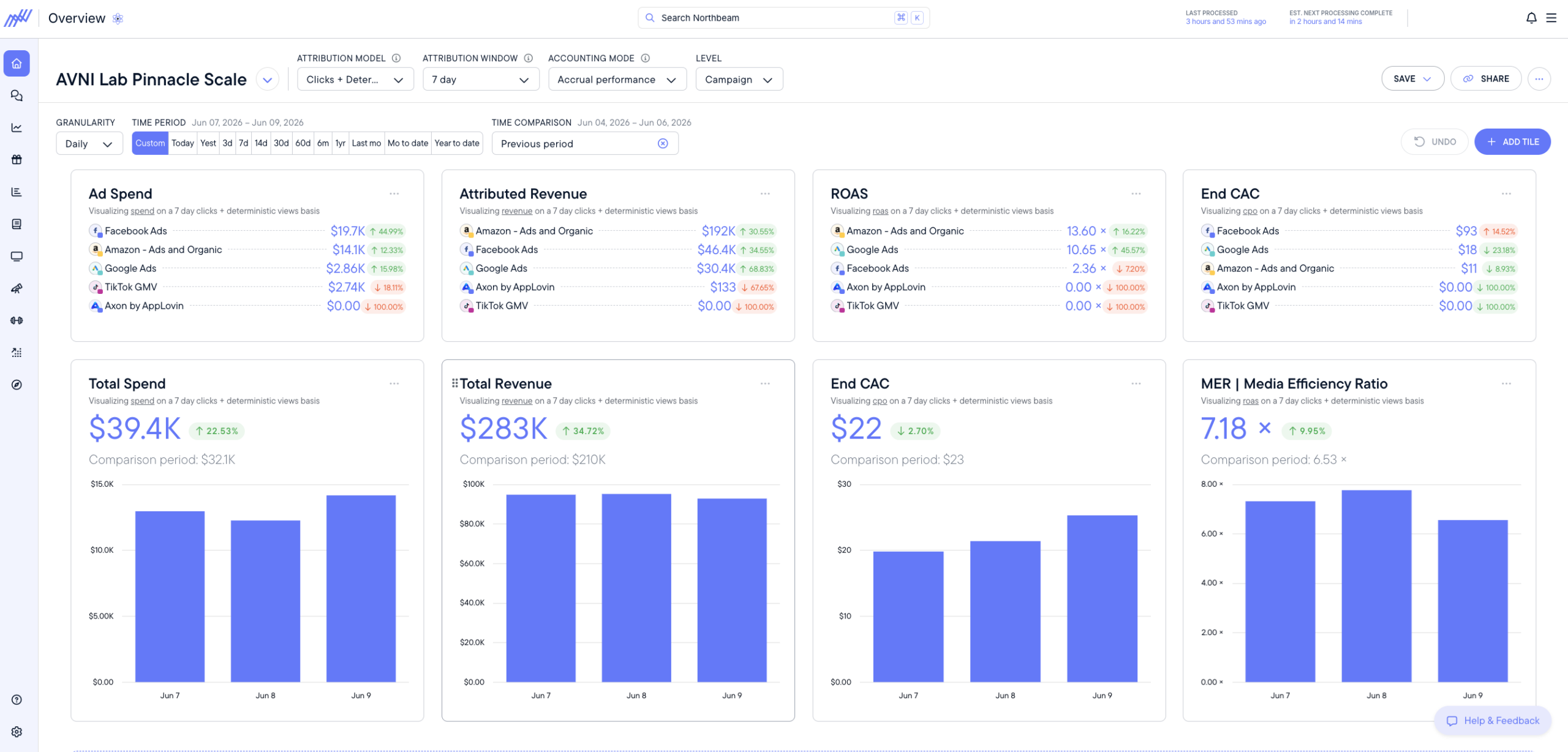1568x752 pixels.
Task: Open the rocket launch sidebar icon
Action: (17, 288)
